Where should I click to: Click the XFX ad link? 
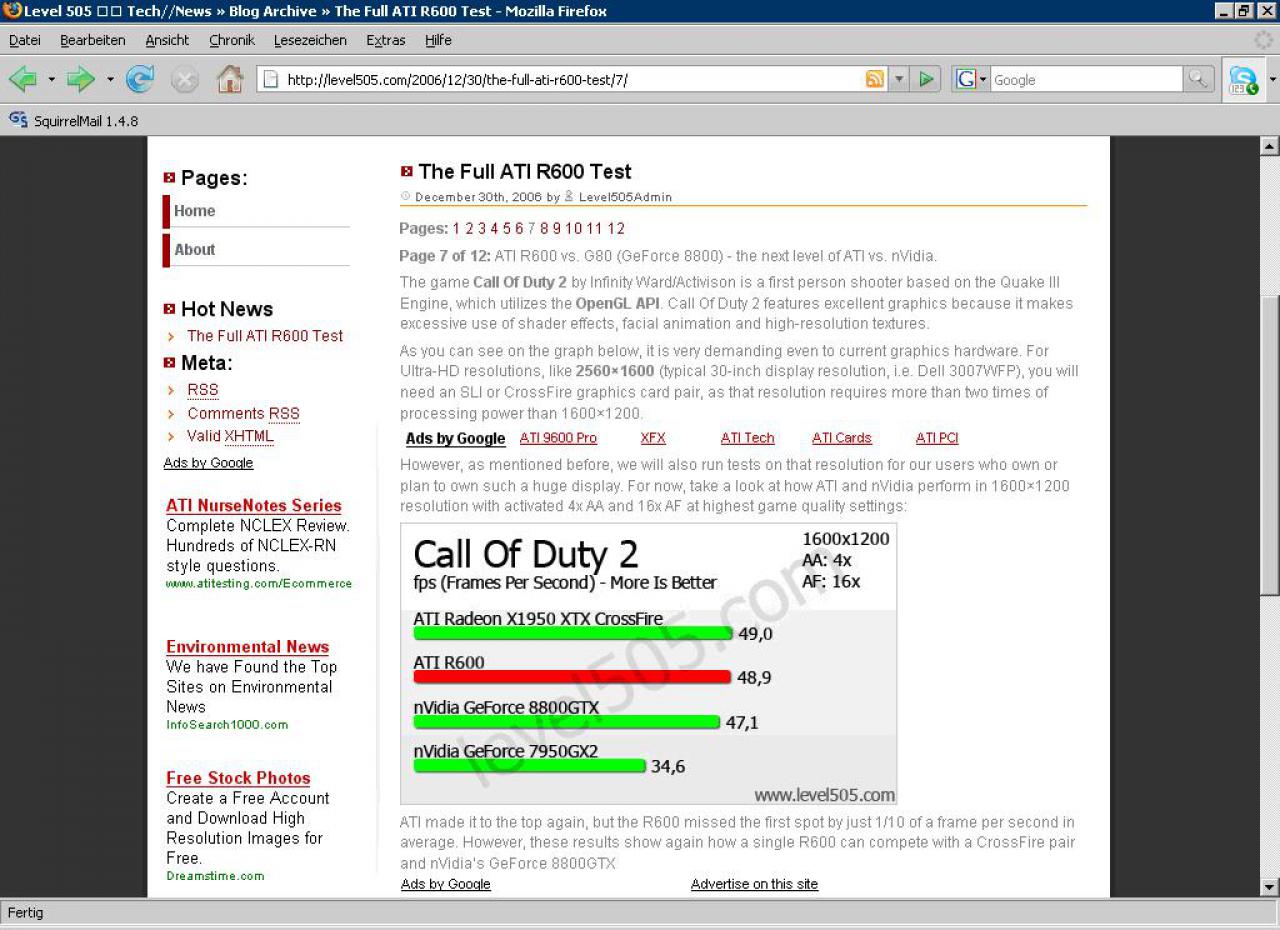point(653,438)
